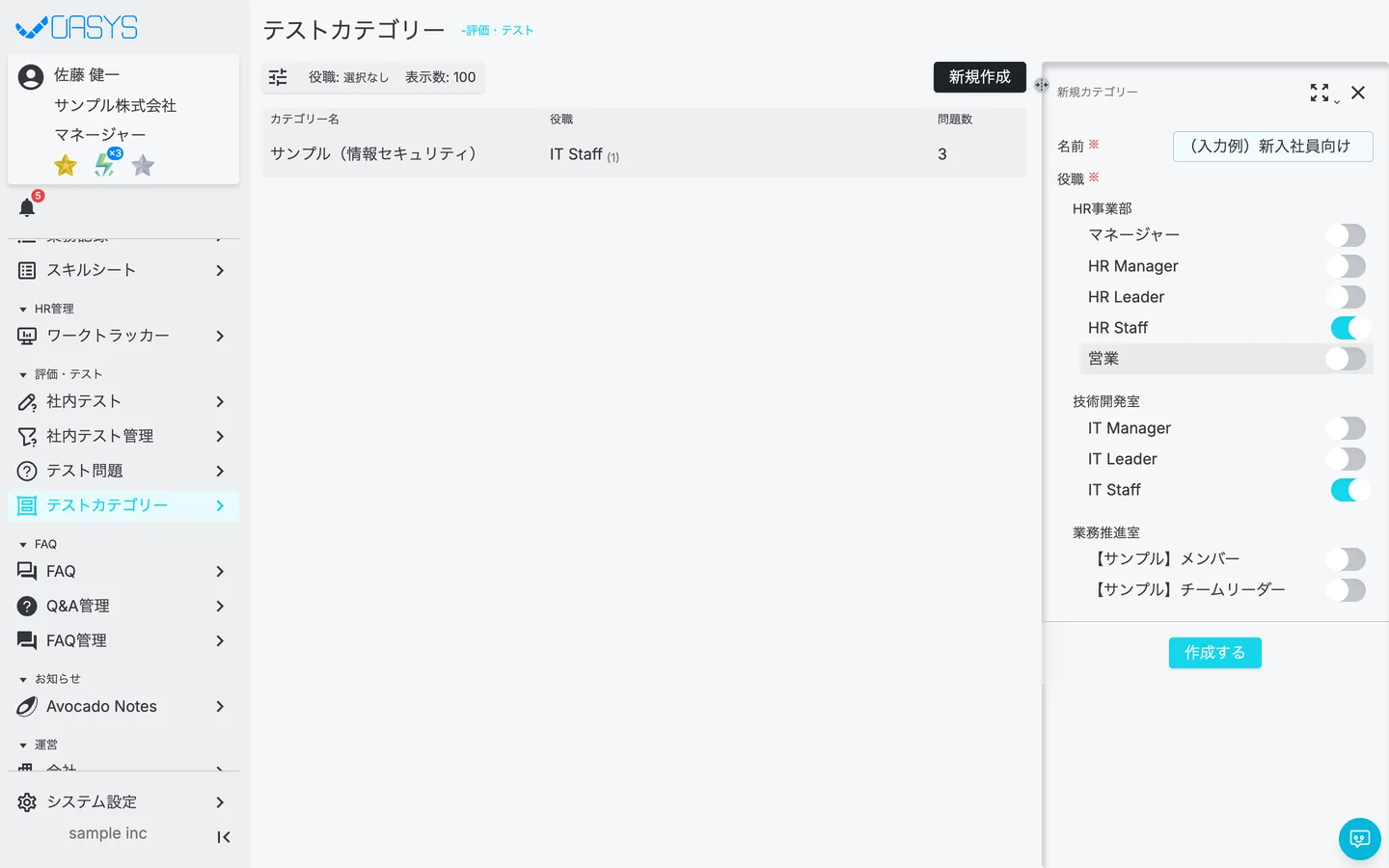The height and width of the screenshot is (868, 1389).
Task: Click the スキルシート sheet icon
Action: pyautogui.click(x=27, y=270)
